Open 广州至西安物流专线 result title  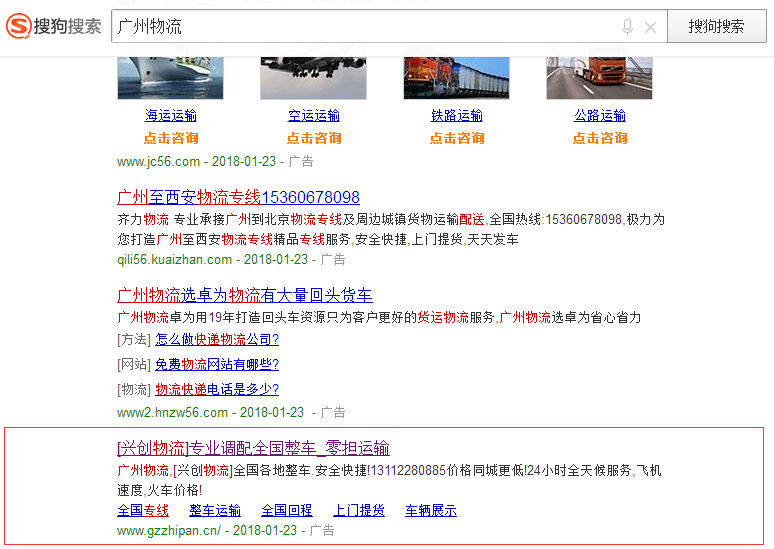tap(238, 197)
